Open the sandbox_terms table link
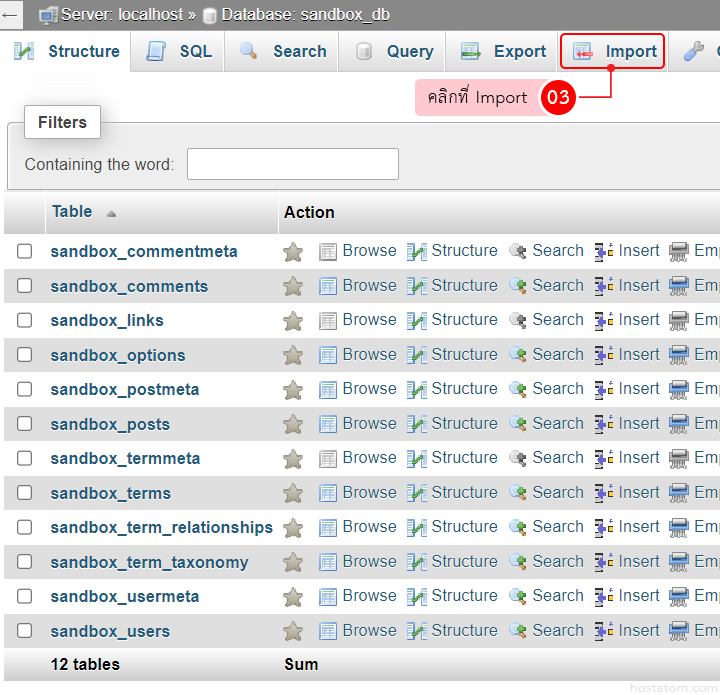Image resolution: width=720 pixels, height=695 pixels. click(110, 493)
